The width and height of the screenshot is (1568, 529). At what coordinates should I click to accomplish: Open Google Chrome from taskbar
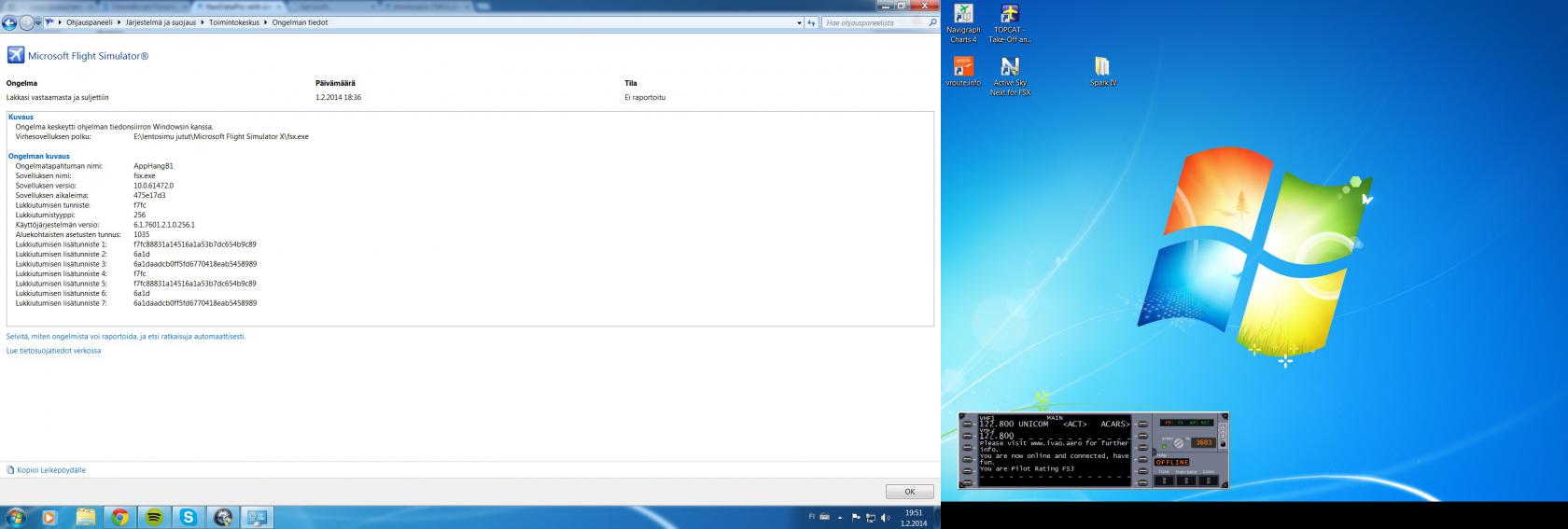(x=119, y=516)
